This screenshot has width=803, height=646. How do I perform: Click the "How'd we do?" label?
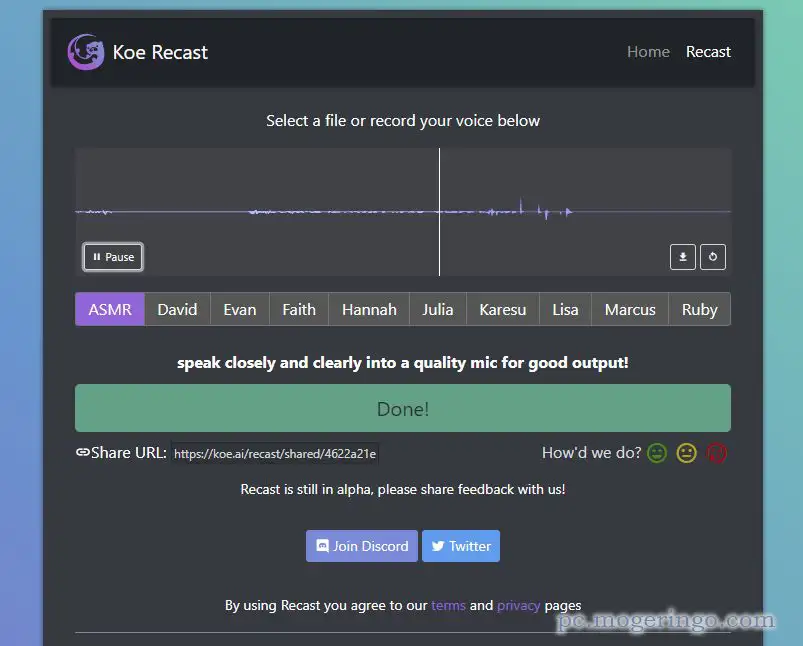[591, 453]
